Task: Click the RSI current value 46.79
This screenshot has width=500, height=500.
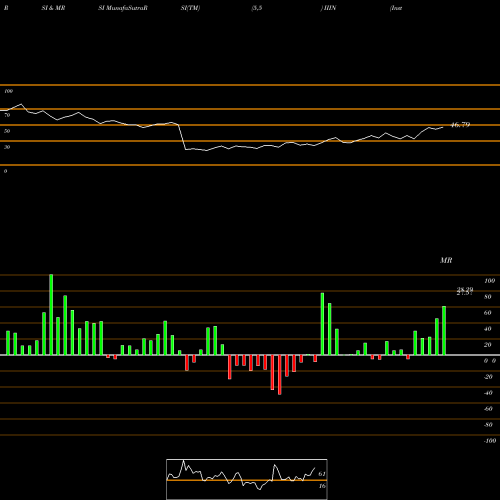Action: 460,125
